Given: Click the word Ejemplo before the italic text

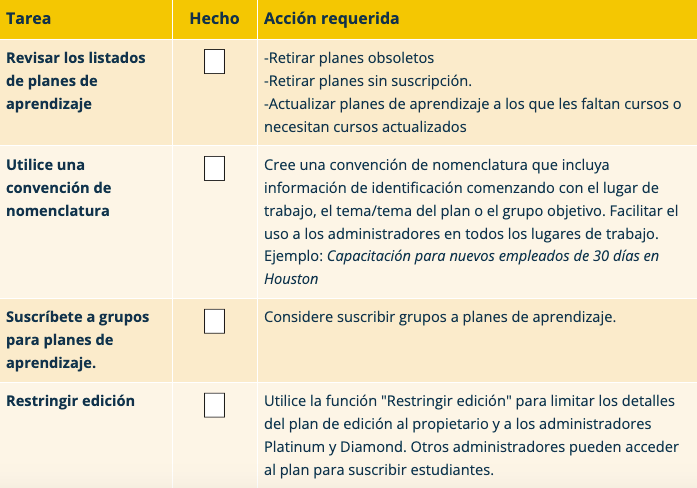Looking at the screenshot, I should (293, 256).
